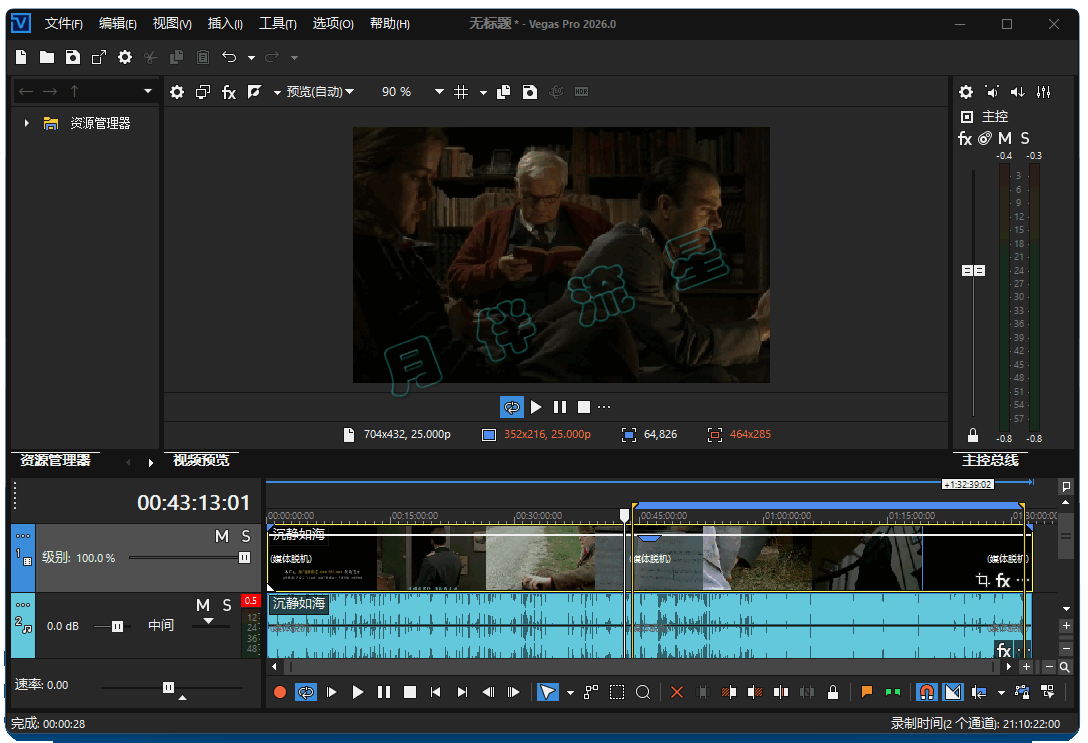The height and width of the screenshot is (743, 1088).
Task: Copy the preview snapshot to the clipboard
Action: point(504,92)
